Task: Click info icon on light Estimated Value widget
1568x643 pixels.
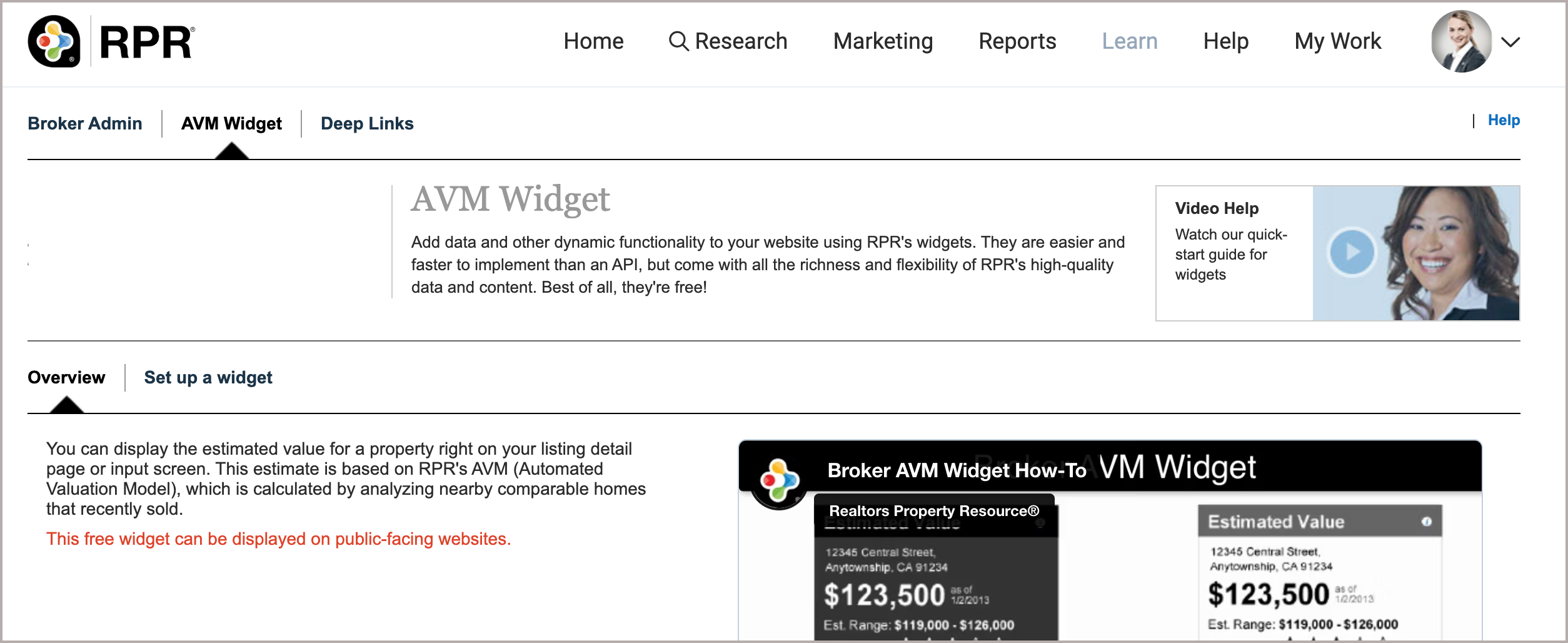Action: point(1426,522)
